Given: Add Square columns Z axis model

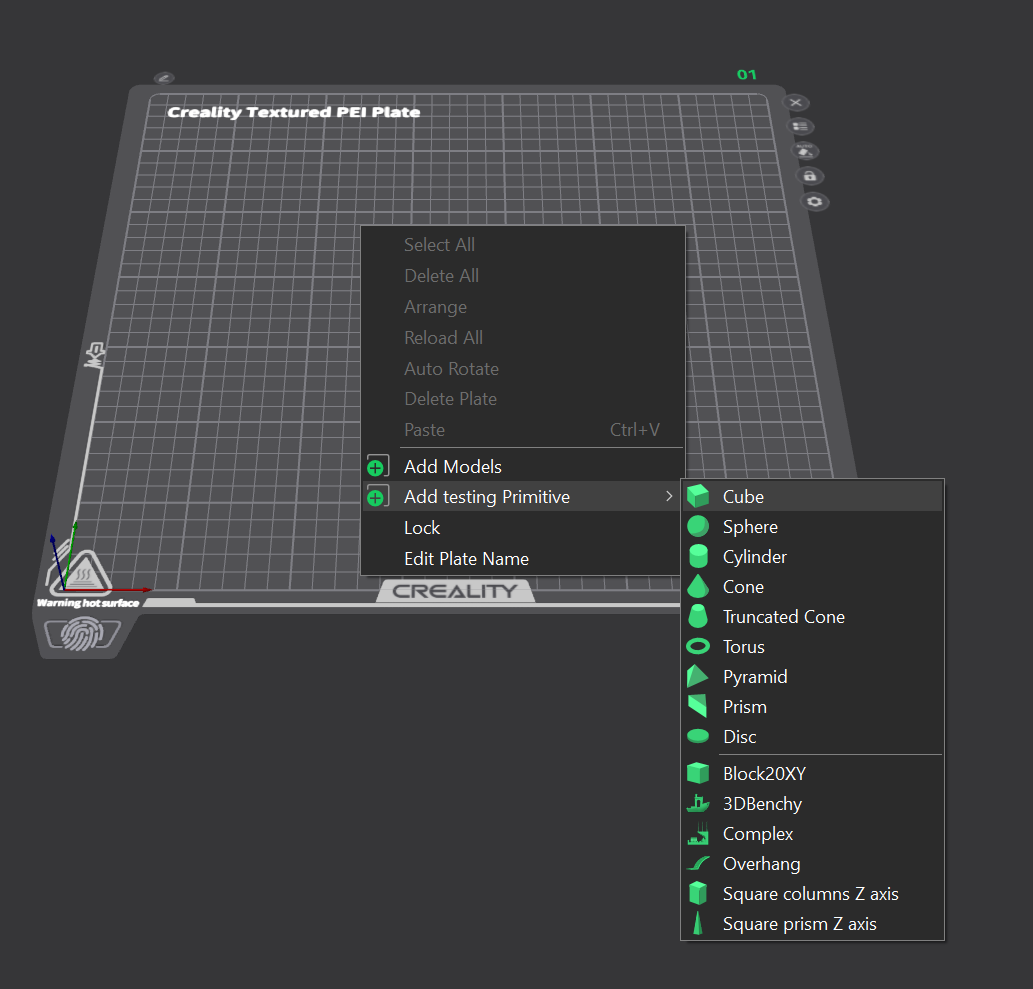Looking at the screenshot, I should [810, 894].
